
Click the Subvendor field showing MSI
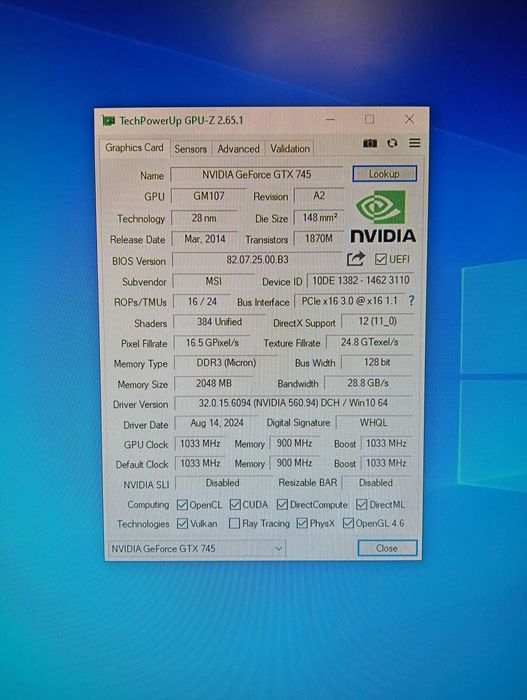click(x=213, y=281)
